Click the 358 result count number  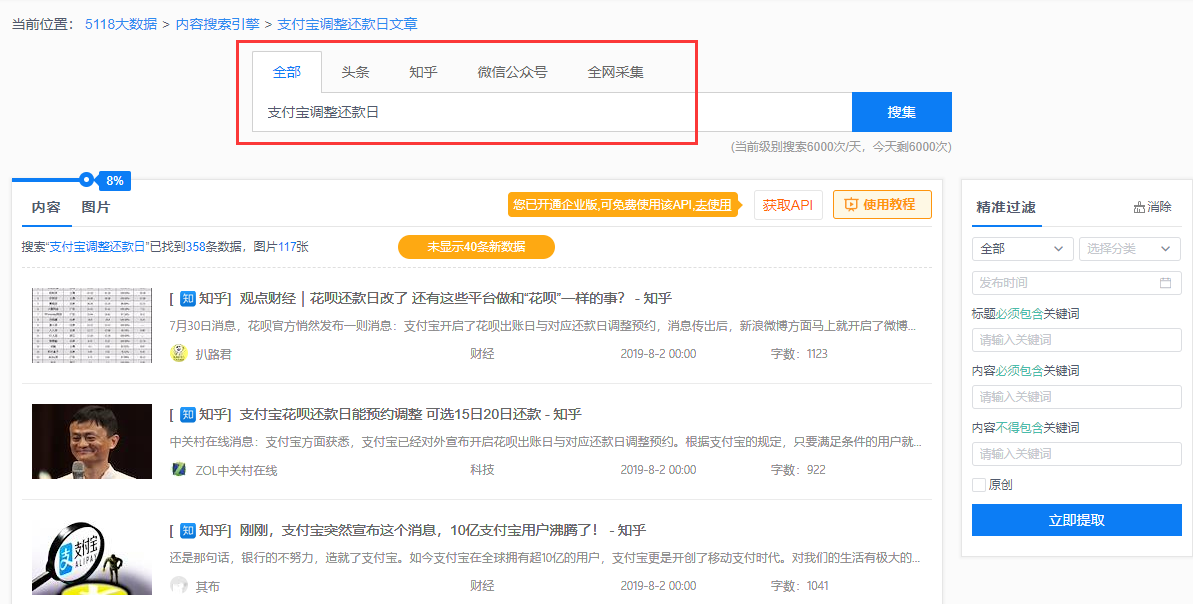[196, 246]
